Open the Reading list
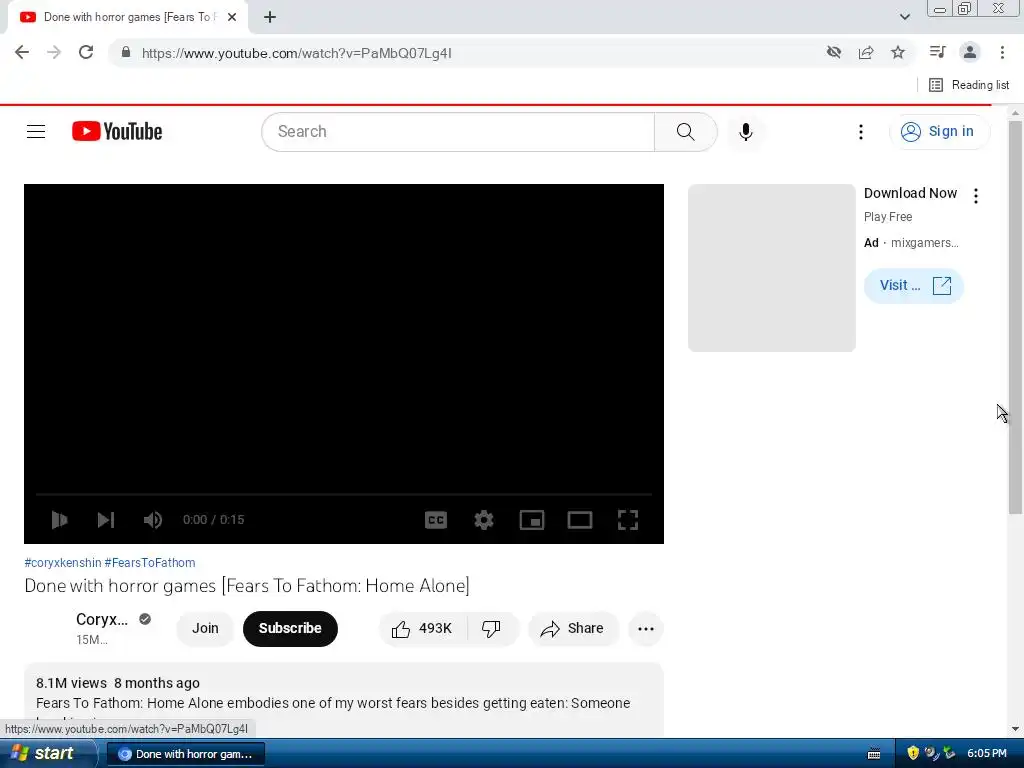Viewport: 1024px width, 768px height. (x=969, y=85)
